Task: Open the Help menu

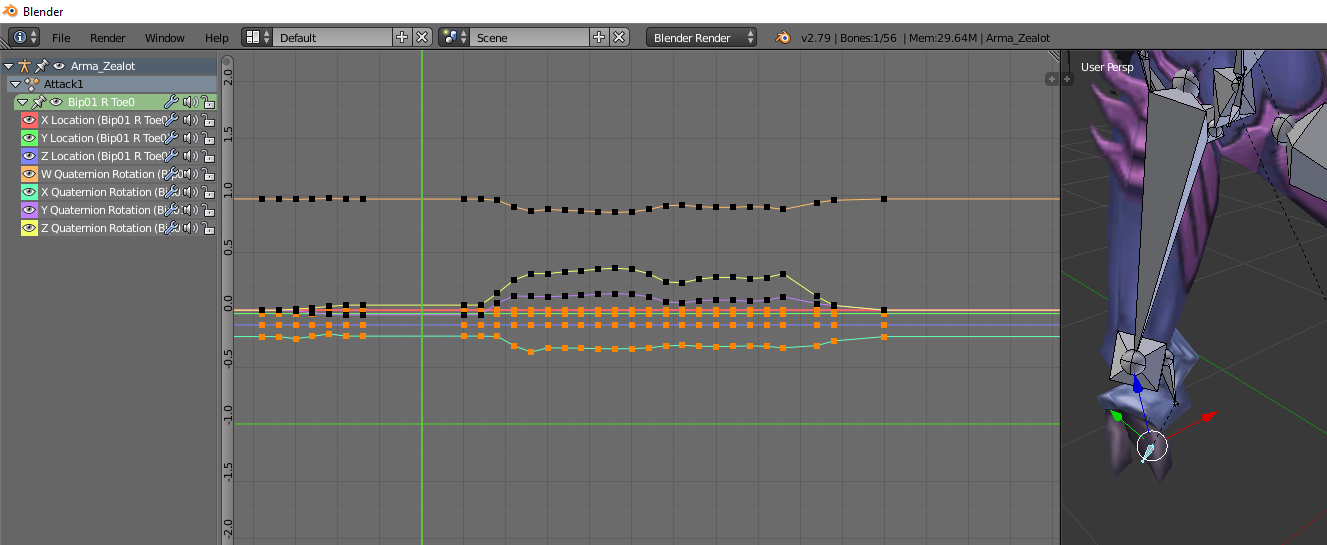Action: point(217,38)
